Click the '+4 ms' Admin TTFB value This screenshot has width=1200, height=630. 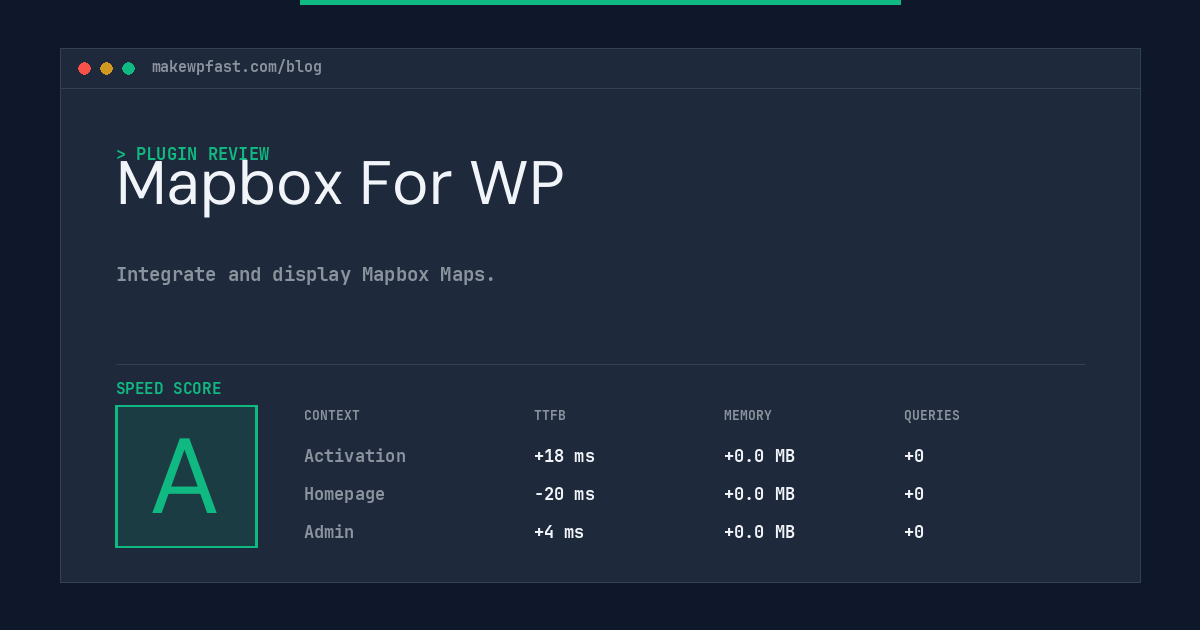click(559, 532)
